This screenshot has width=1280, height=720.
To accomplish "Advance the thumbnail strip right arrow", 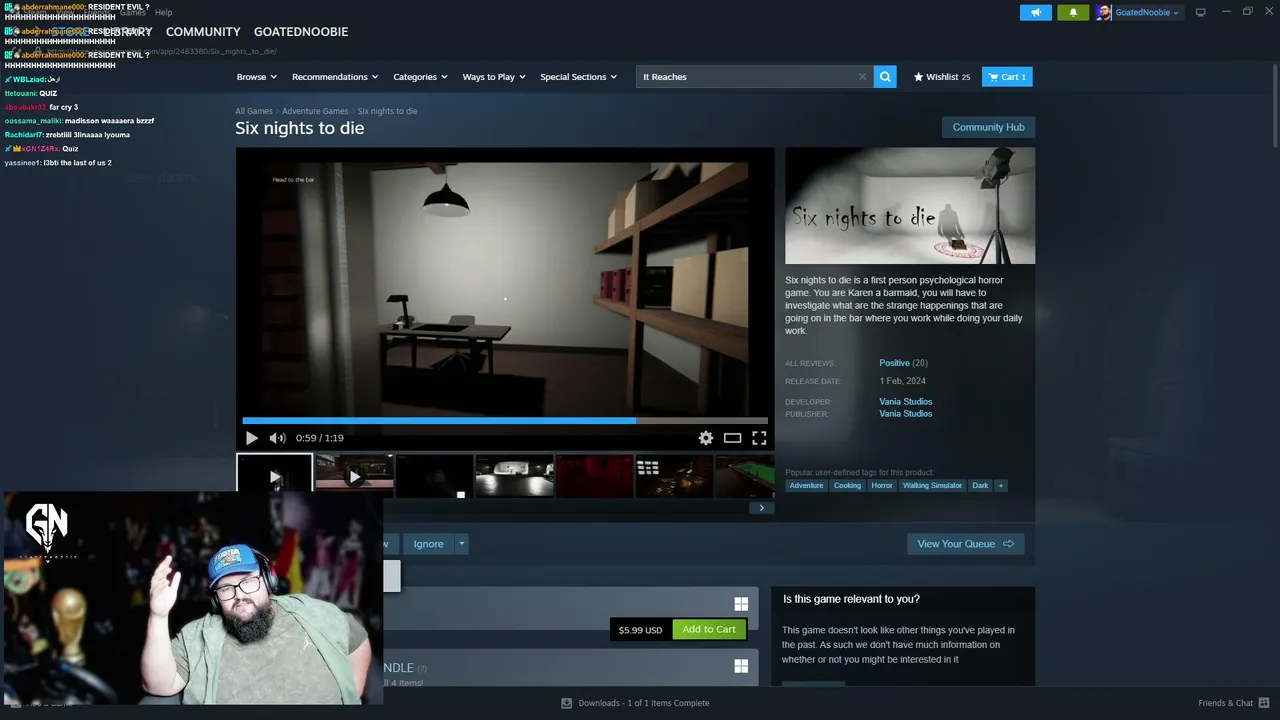I will [761, 508].
